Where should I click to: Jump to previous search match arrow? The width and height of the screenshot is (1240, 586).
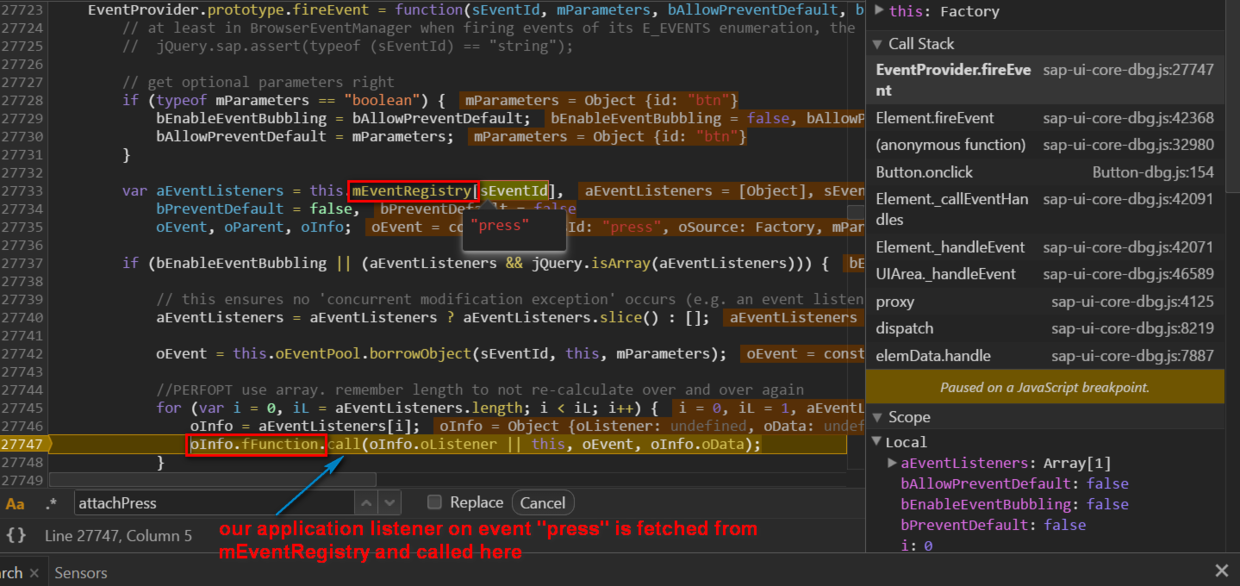367,503
